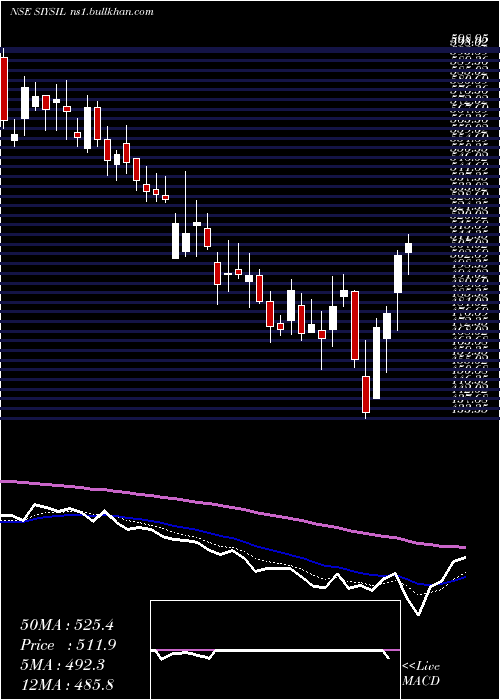Click the 508.05 top price axis label
This screenshot has width=500, height=700.
click(x=468, y=42)
